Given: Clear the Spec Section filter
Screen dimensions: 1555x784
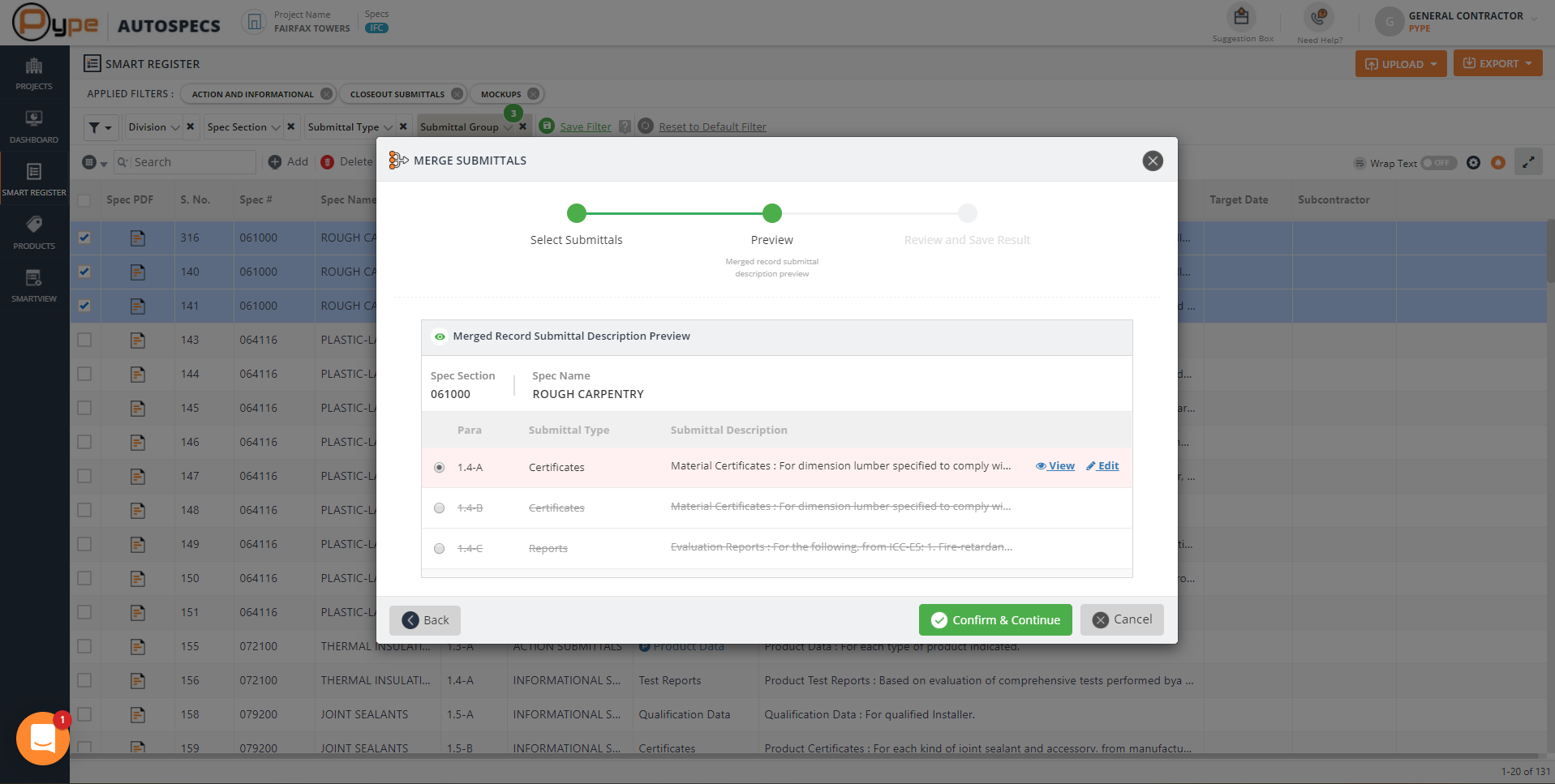Looking at the screenshot, I should point(290,126).
